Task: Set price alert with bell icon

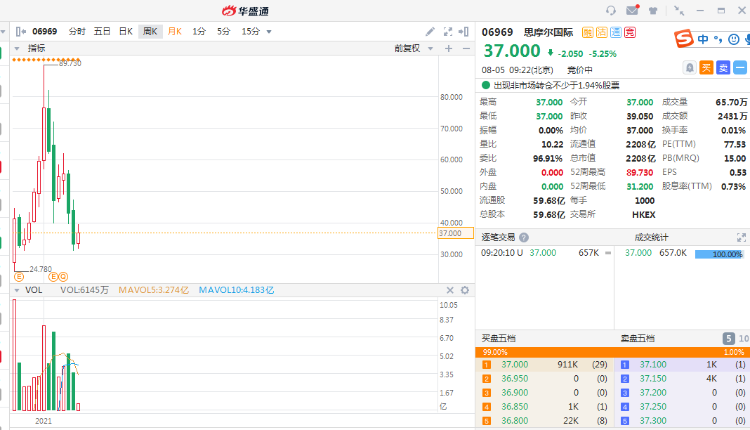Action: click(689, 67)
